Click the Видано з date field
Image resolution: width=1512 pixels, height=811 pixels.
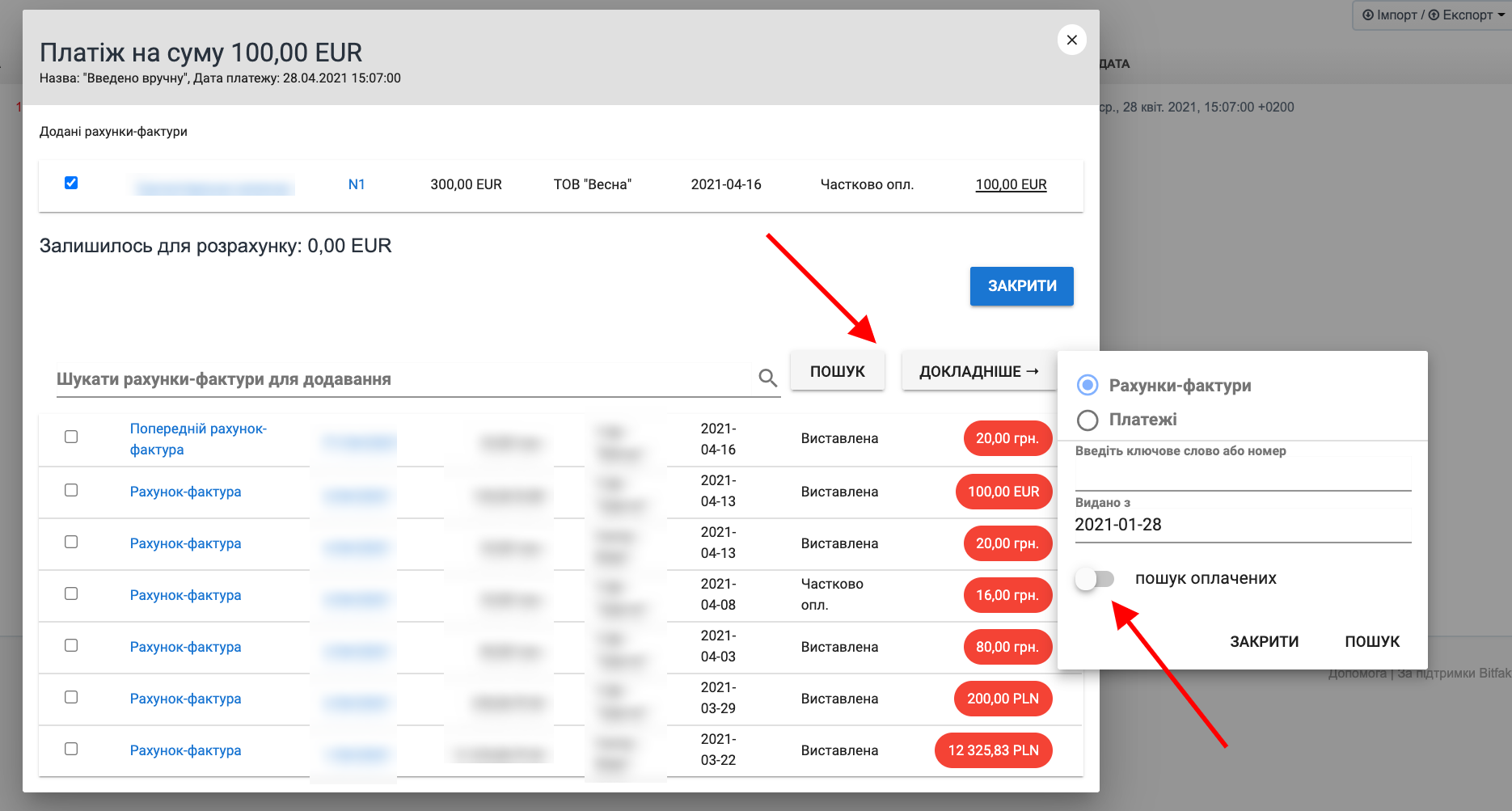[1242, 525]
